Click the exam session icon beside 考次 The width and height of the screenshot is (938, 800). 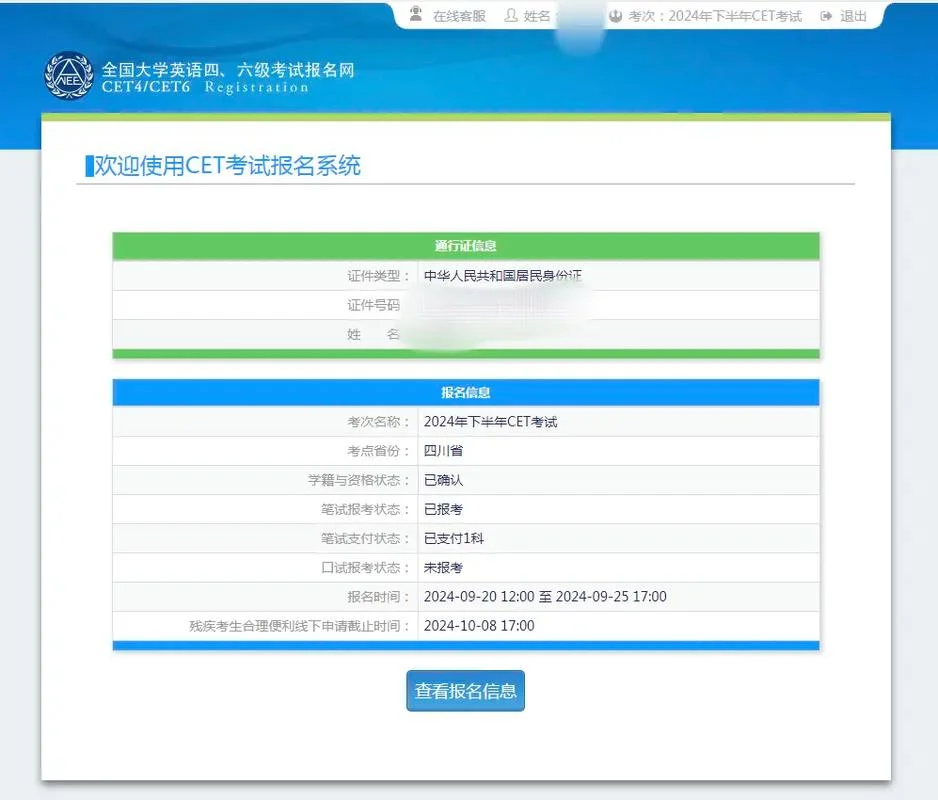(x=616, y=16)
